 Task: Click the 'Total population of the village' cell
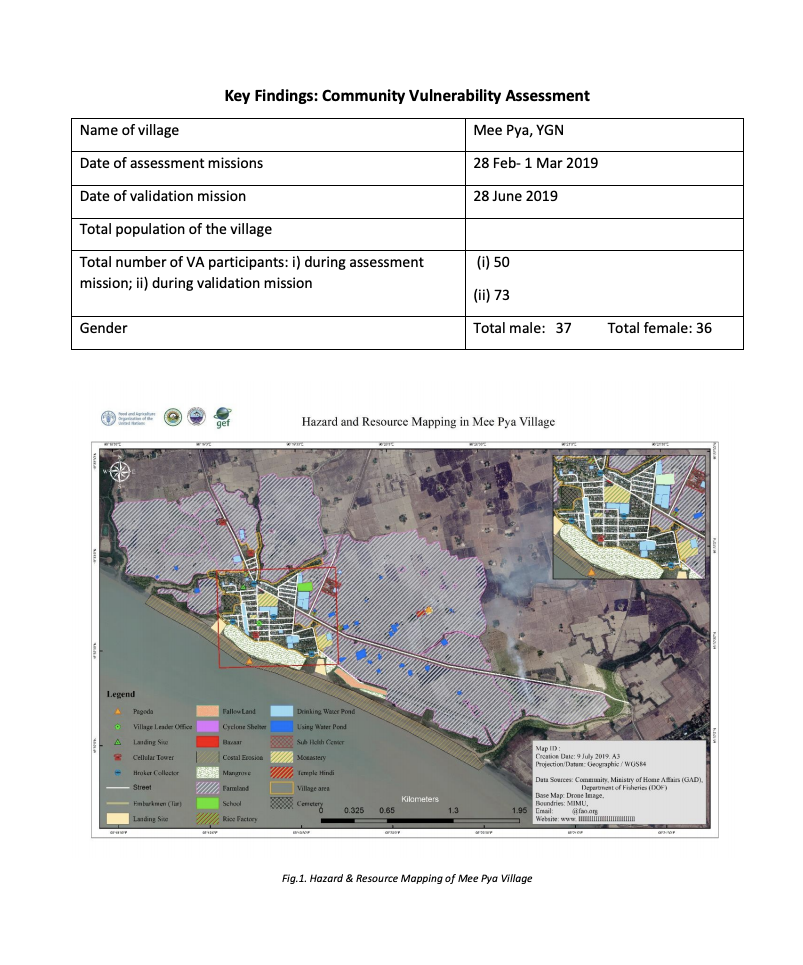pos(268,234)
